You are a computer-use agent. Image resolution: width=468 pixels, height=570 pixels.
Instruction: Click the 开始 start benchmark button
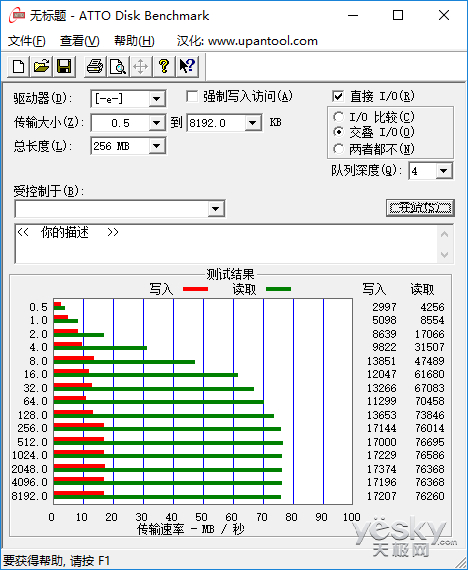420,208
